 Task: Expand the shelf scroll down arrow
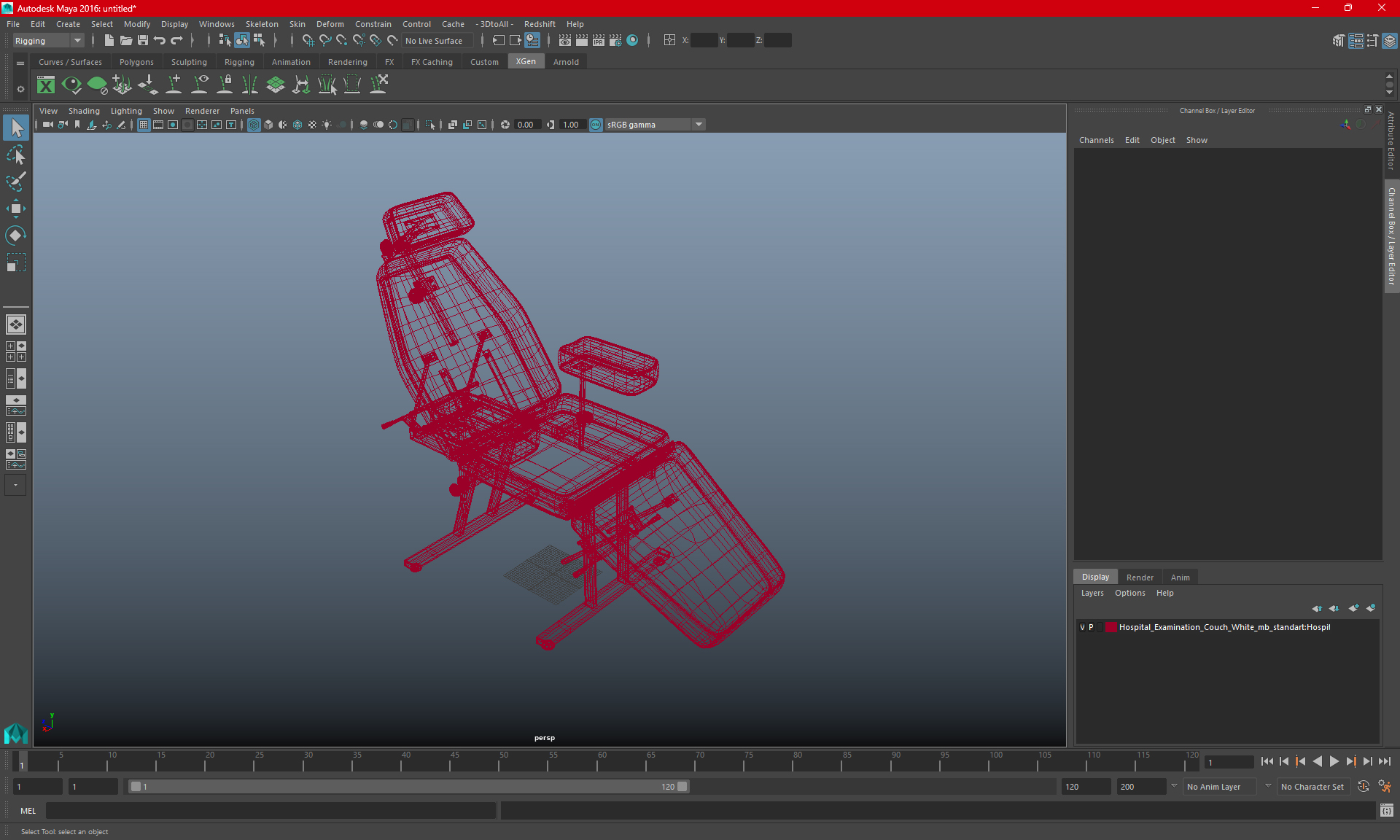(1390, 93)
